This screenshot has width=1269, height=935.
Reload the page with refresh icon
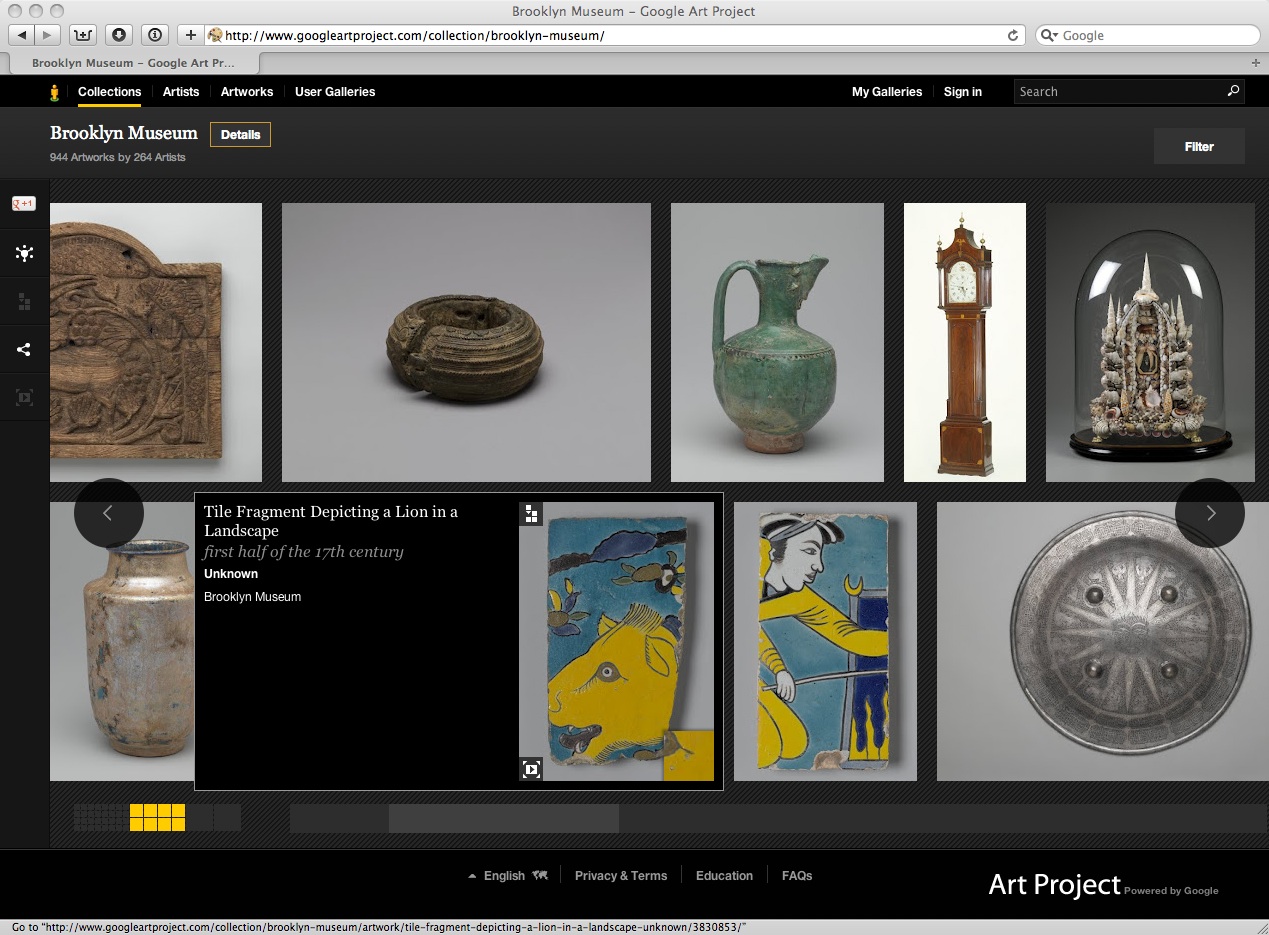1013,35
